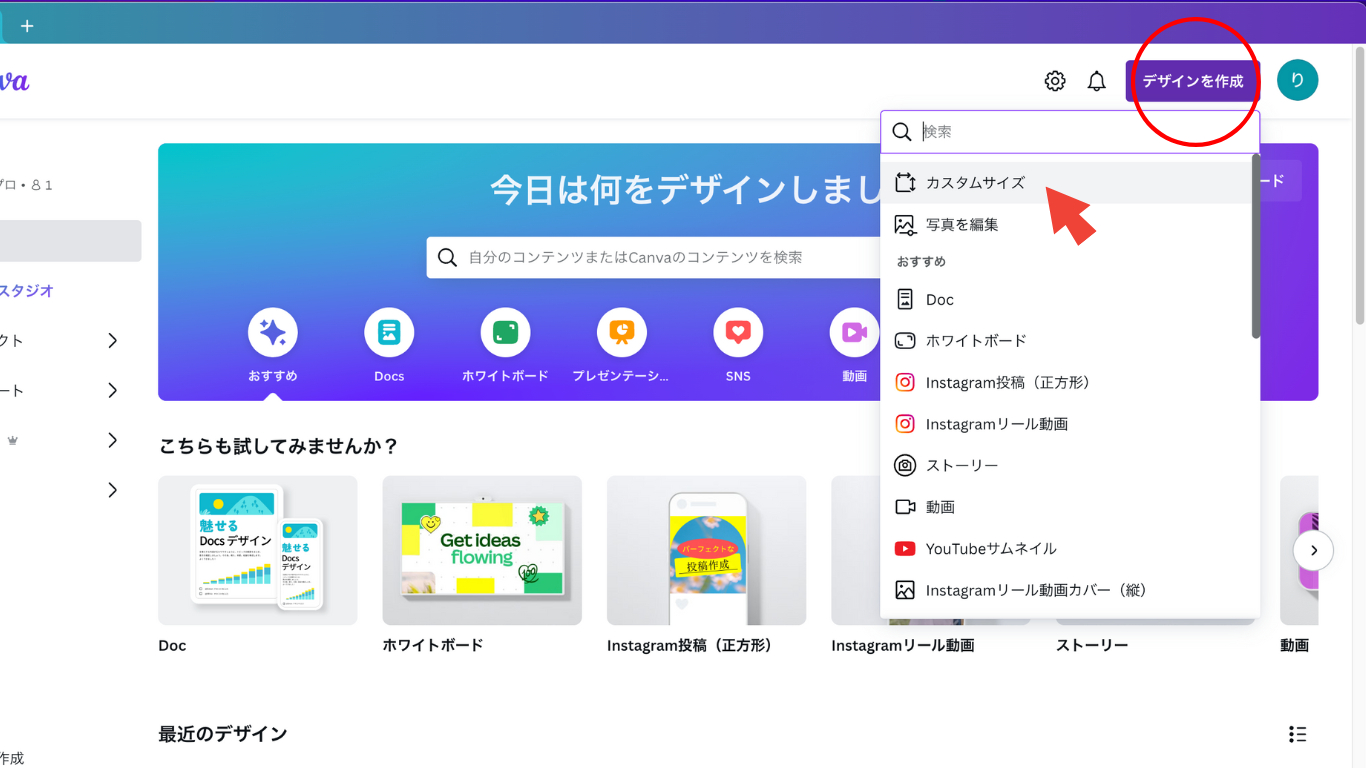The width and height of the screenshot is (1366, 768).
Task: Expand the sidebar row with the crown
Action: point(113,440)
